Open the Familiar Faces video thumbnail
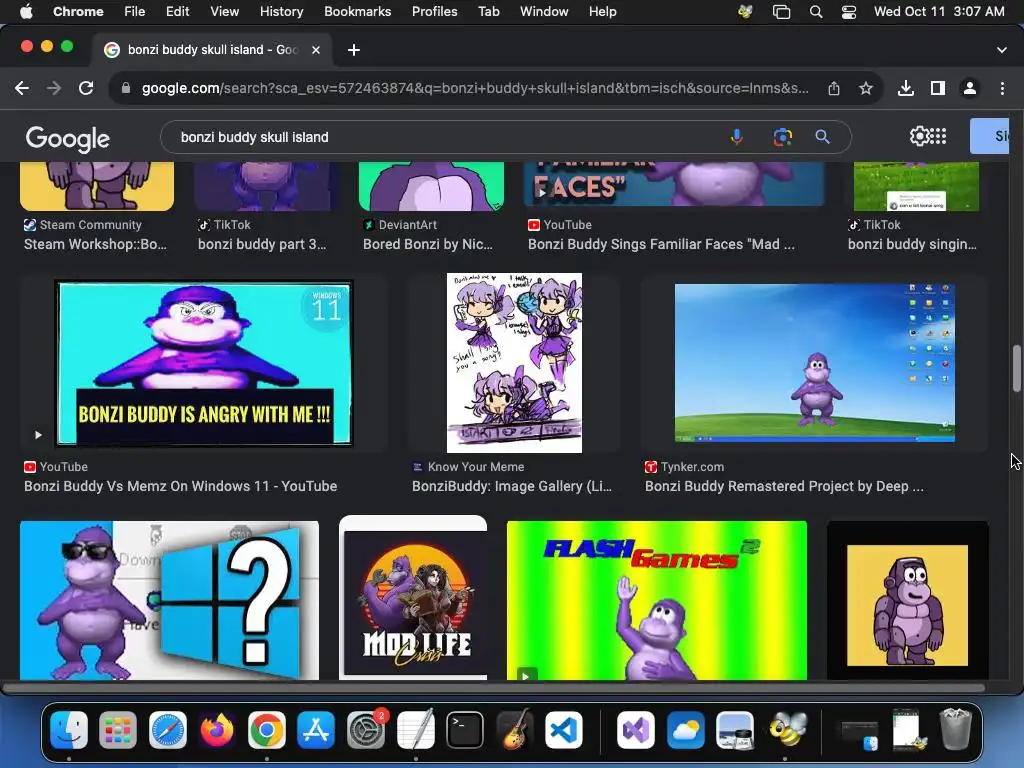This screenshot has width=1024, height=768. click(674, 184)
